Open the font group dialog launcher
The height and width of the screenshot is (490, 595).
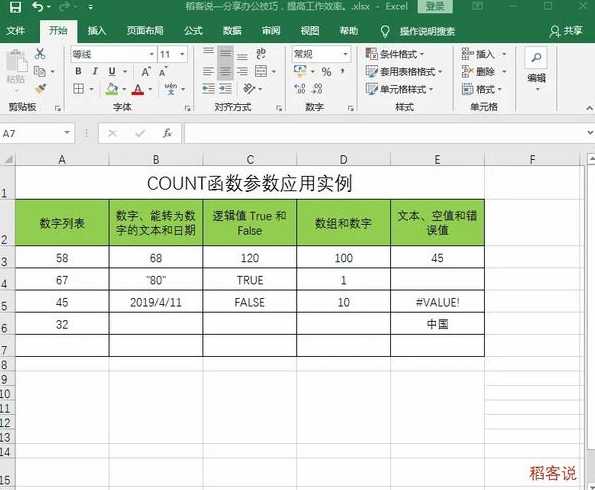pyautogui.click(x=187, y=109)
